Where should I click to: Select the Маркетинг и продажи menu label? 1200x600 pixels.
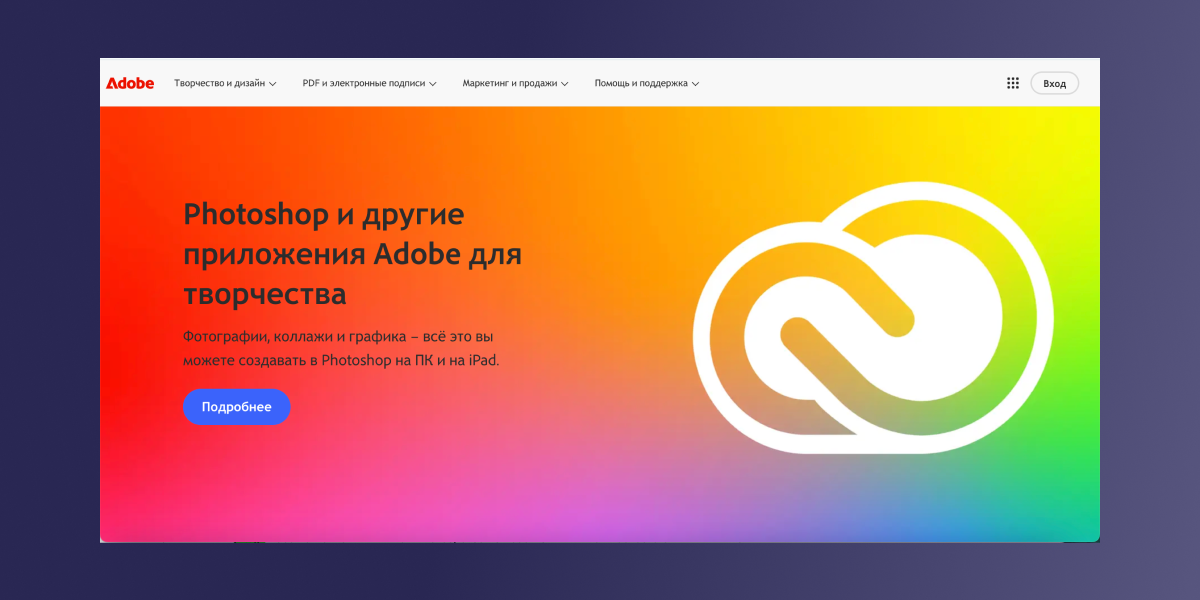509,84
